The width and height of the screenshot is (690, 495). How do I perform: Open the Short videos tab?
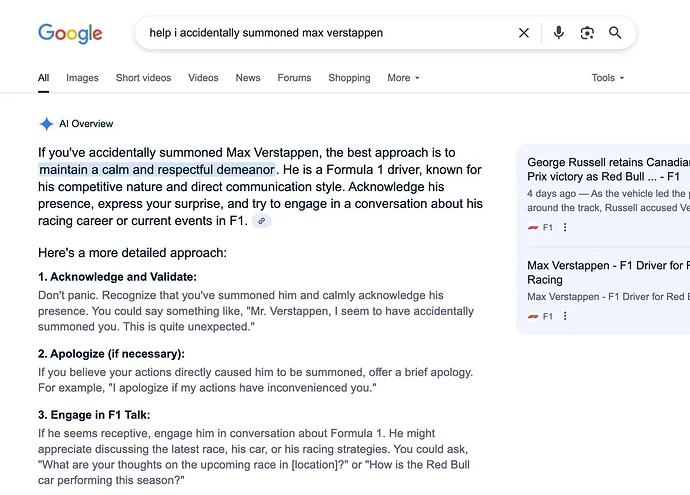[x=143, y=78]
